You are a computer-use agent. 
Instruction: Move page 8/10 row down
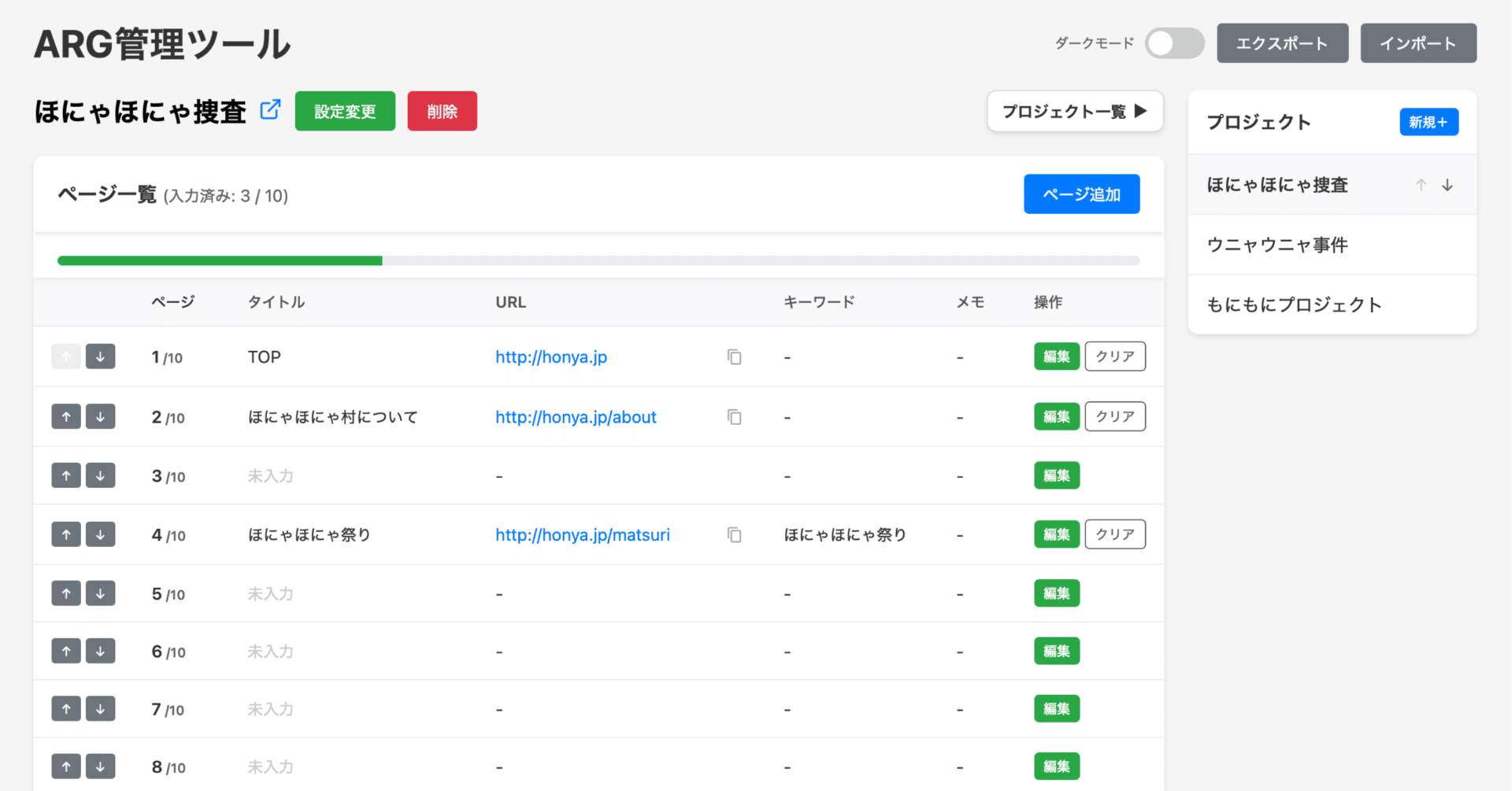[100, 767]
